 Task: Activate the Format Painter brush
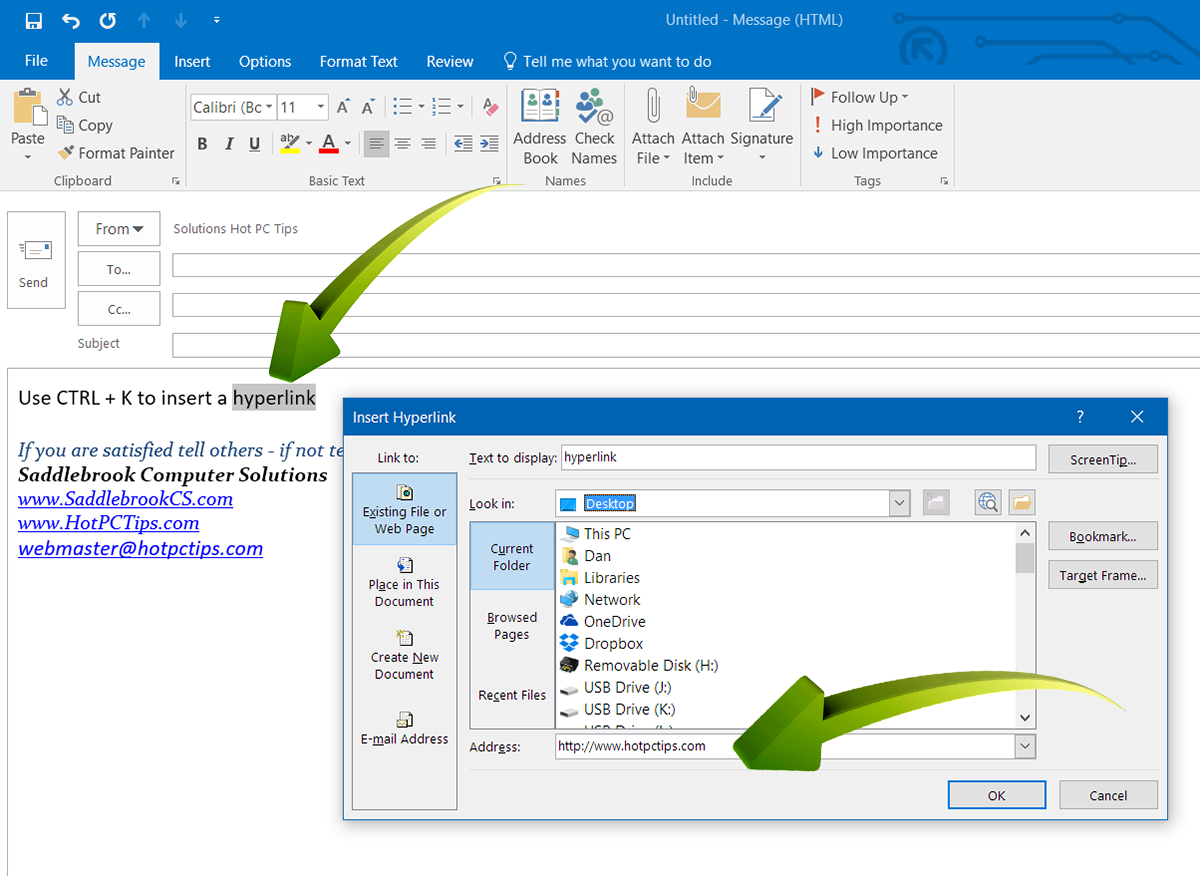(x=116, y=153)
